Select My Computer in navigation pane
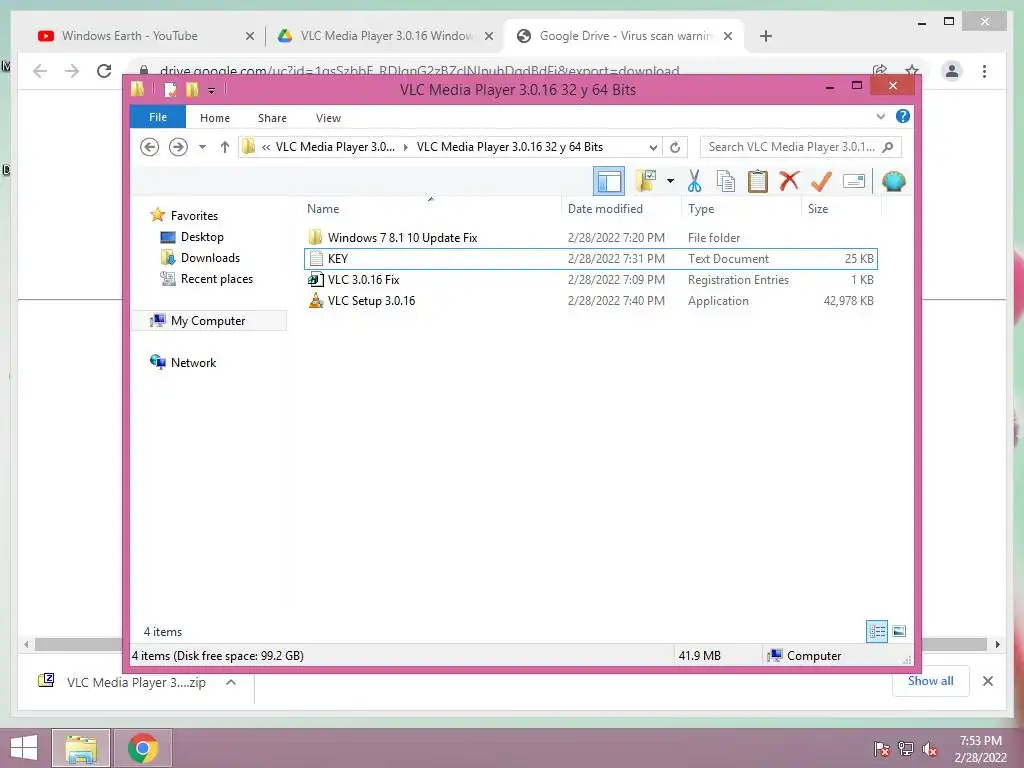Image resolution: width=1024 pixels, height=768 pixels. coord(208,321)
